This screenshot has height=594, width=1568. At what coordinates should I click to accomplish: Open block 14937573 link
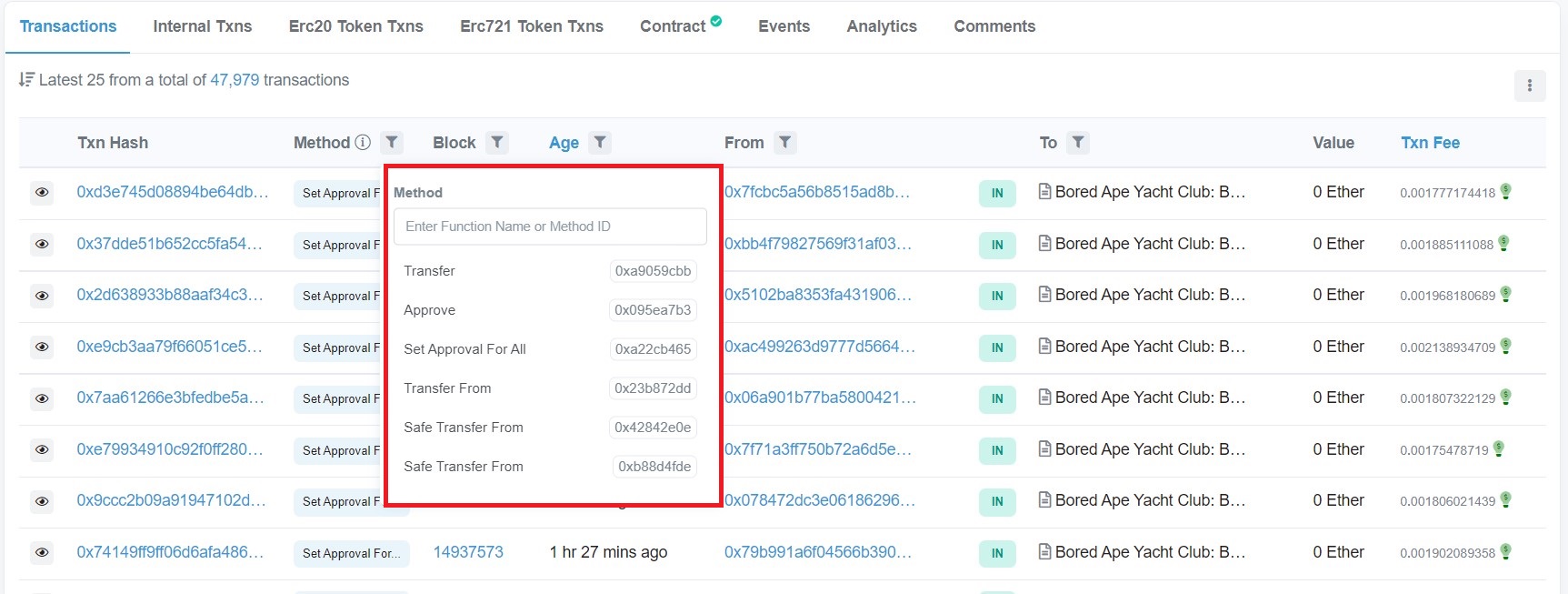[x=468, y=552]
